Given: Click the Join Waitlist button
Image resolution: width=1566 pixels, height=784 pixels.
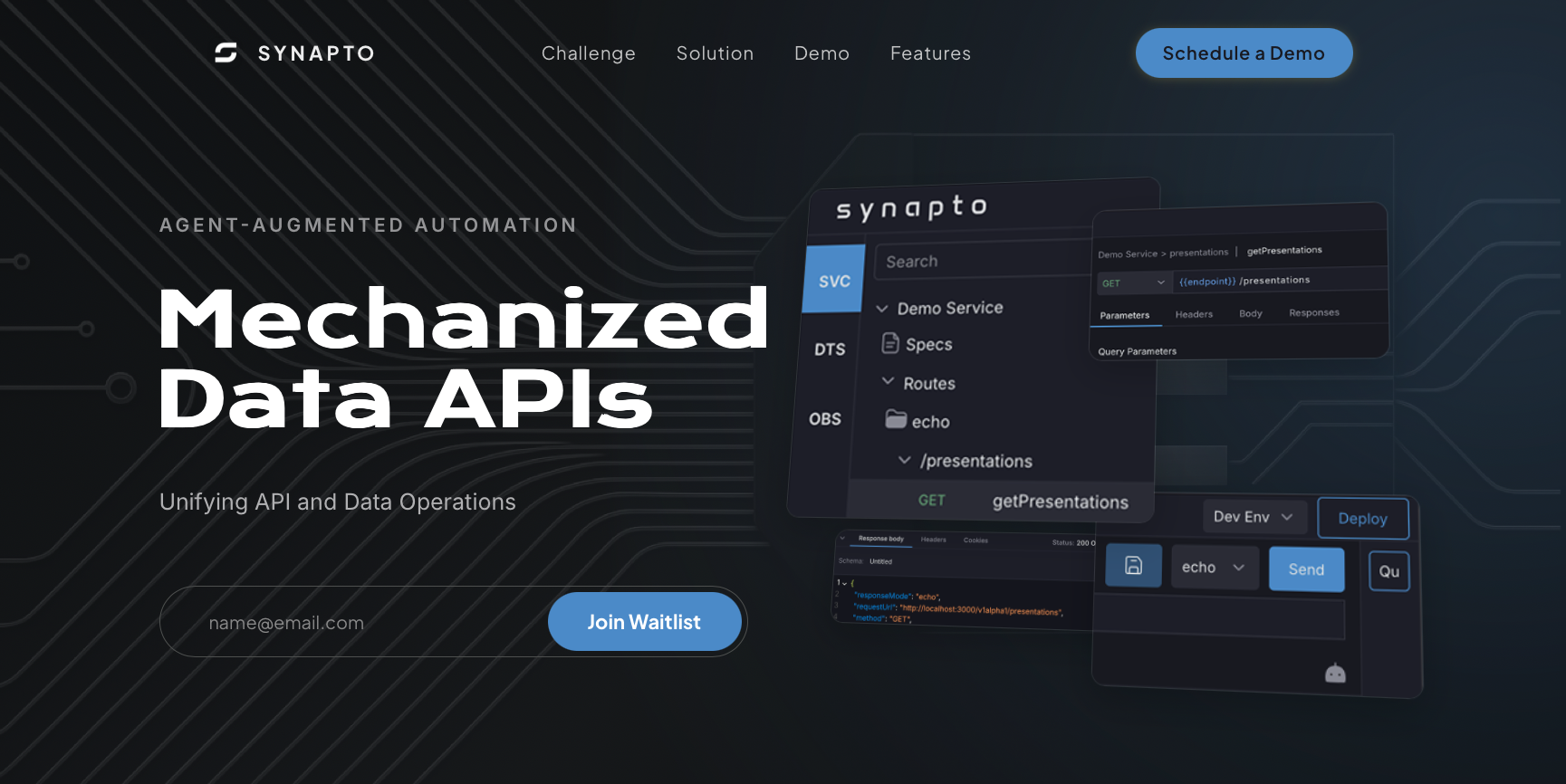Looking at the screenshot, I should [645, 622].
